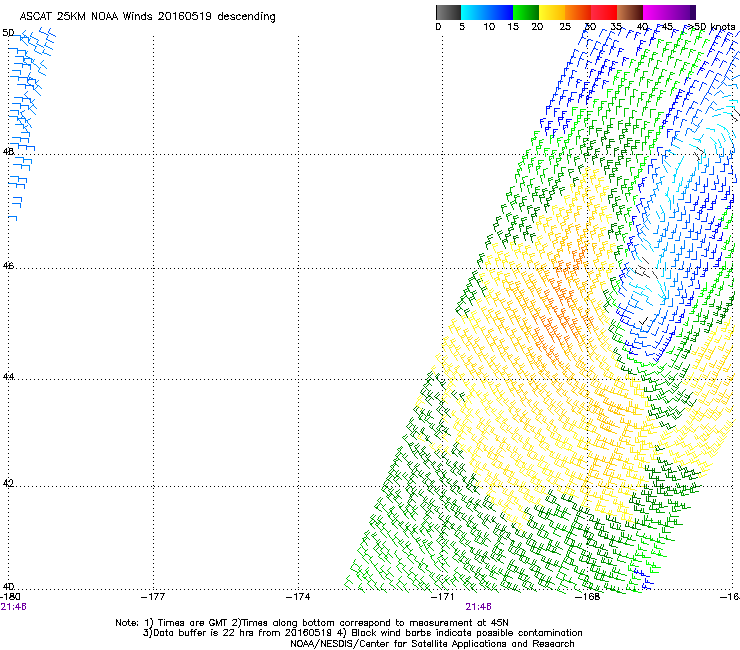Click the '25' label under the color scale
The width and height of the screenshot is (740, 650).
565,27
